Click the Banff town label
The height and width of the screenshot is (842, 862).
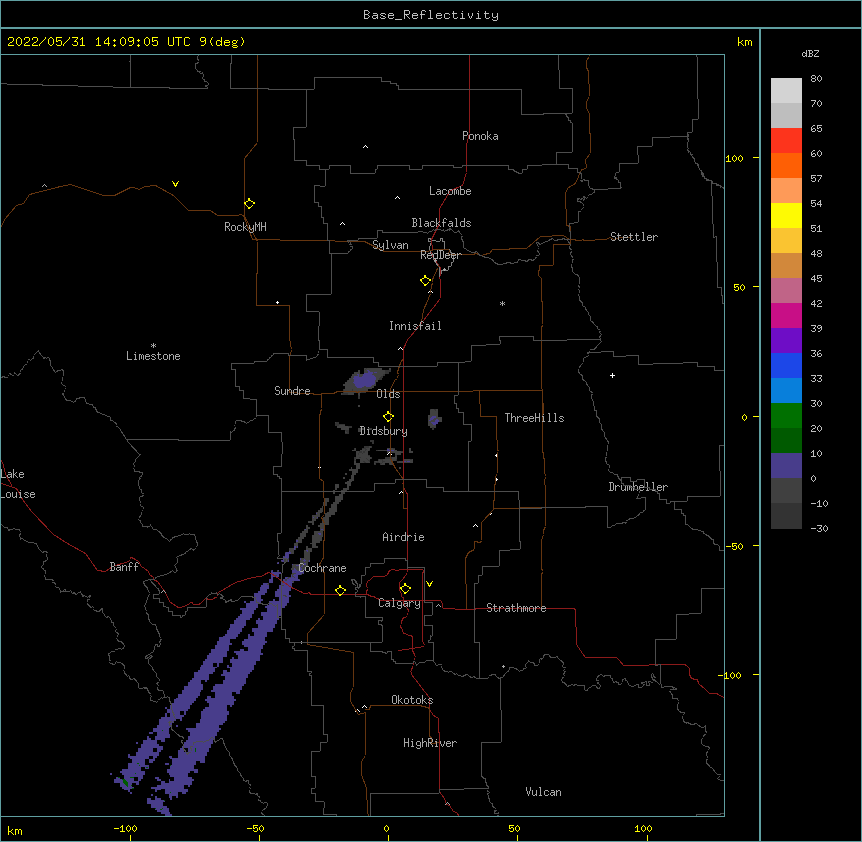coord(124,567)
